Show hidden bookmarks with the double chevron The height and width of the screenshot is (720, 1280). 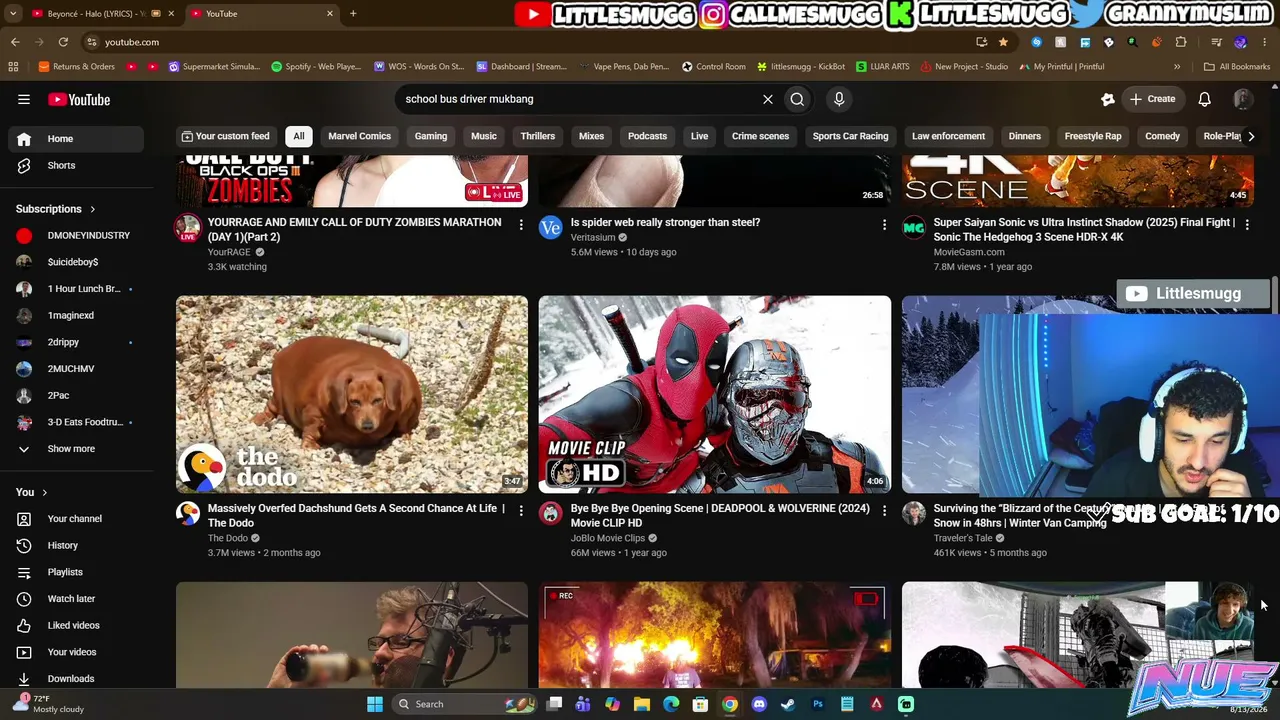(1177, 67)
